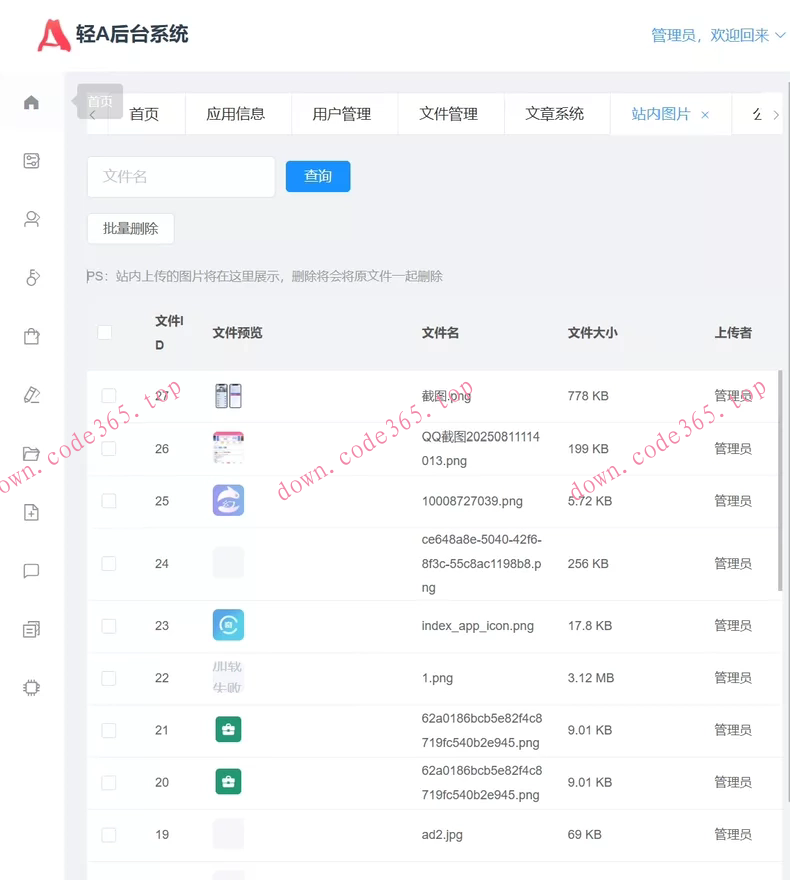
Task: Switch to the 首页 tab
Action: click(144, 114)
